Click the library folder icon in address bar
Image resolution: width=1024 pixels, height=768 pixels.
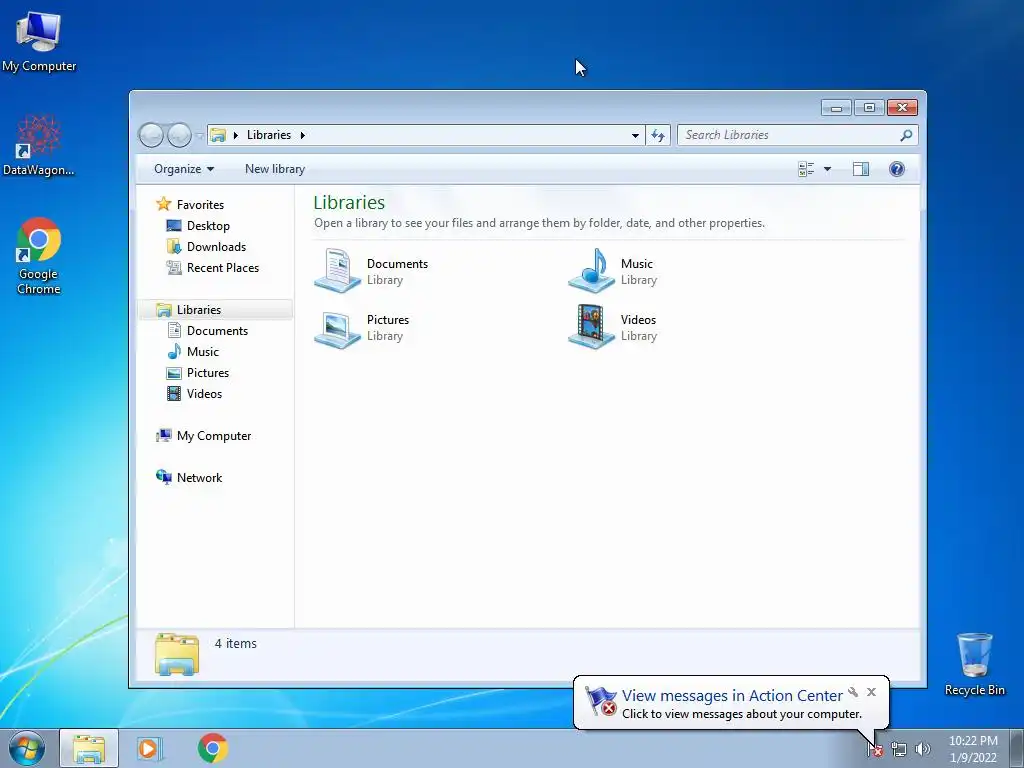click(x=218, y=135)
